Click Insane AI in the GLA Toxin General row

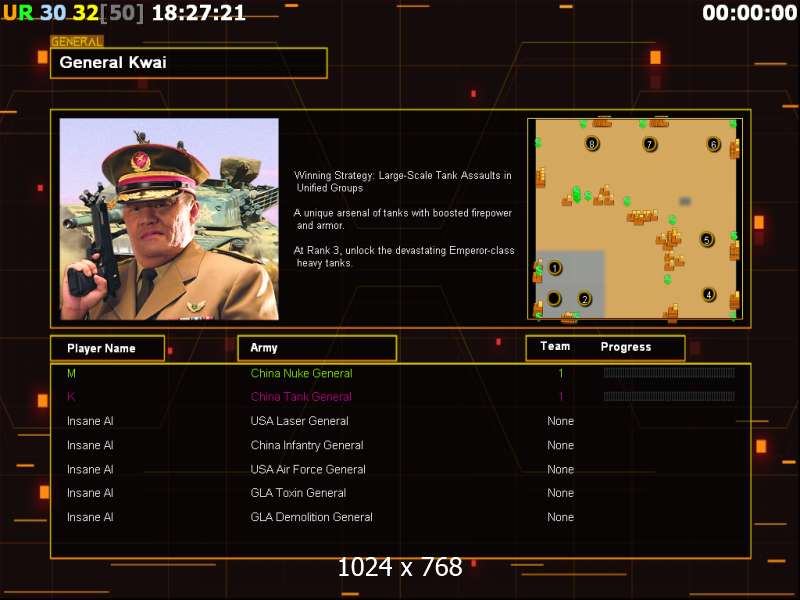(90, 493)
